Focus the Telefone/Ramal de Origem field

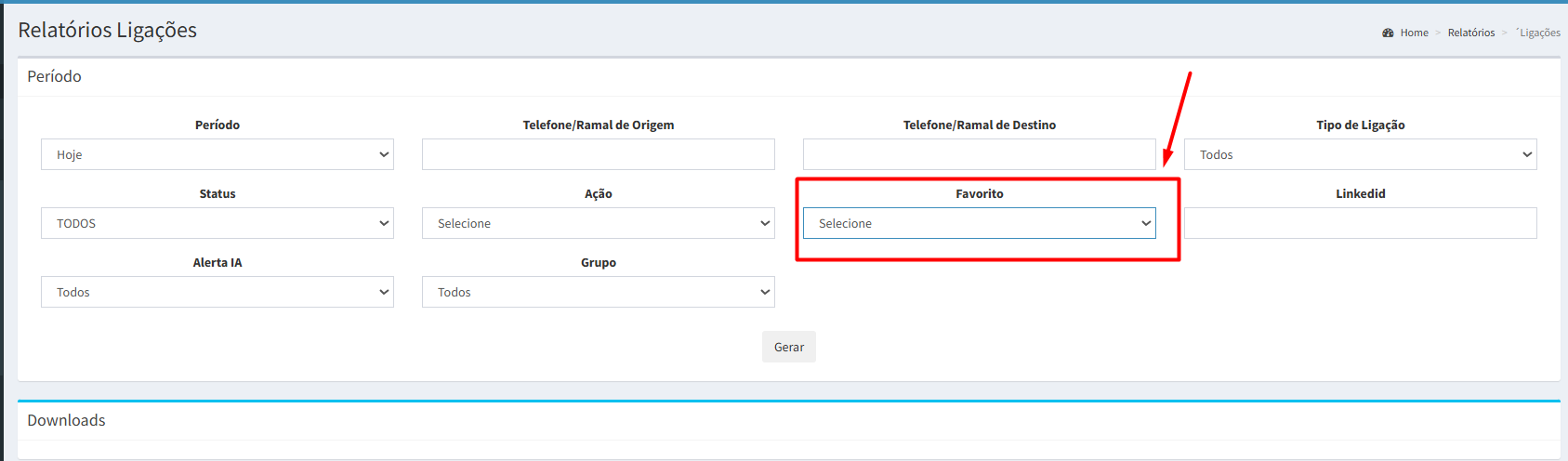click(x=598, y=154)
